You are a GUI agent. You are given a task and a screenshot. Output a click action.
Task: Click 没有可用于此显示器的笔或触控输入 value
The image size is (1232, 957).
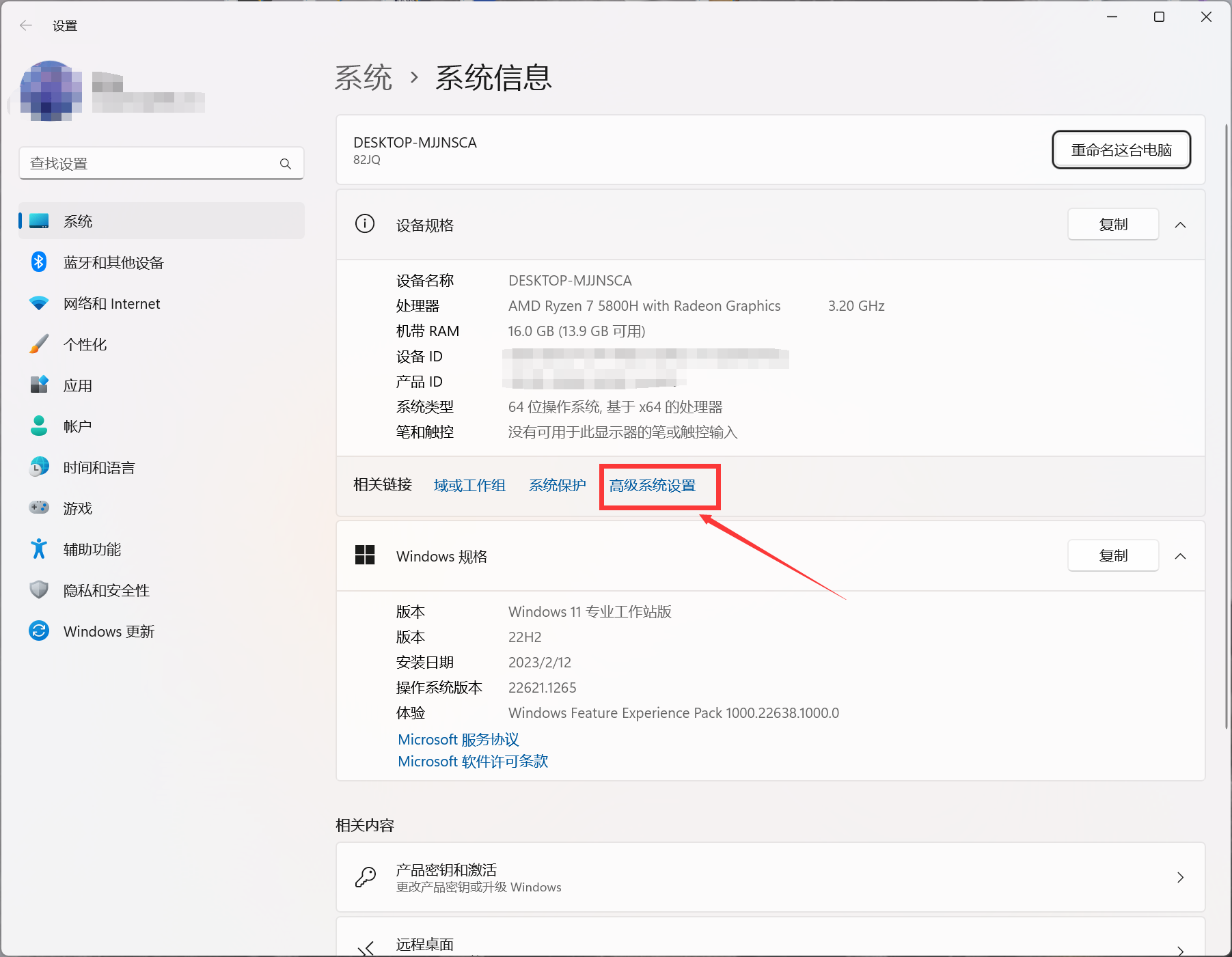[x=622, y=432]
